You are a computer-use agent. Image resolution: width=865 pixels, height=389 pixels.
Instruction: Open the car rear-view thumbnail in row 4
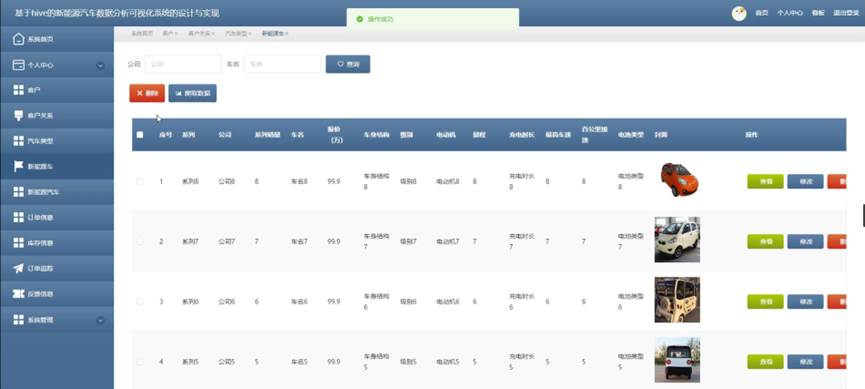click(677, 360)
